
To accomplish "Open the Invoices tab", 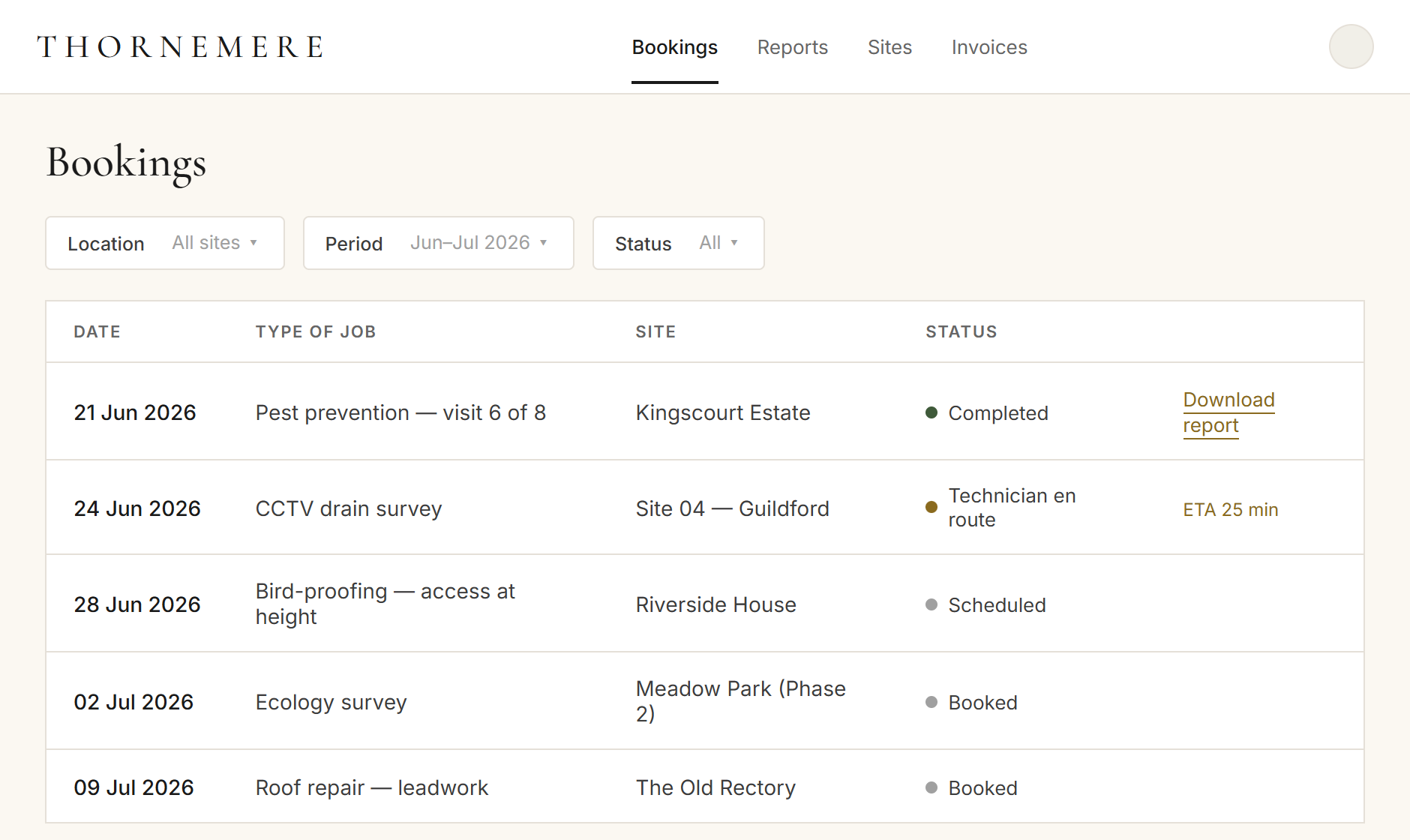I will point(989,47).
